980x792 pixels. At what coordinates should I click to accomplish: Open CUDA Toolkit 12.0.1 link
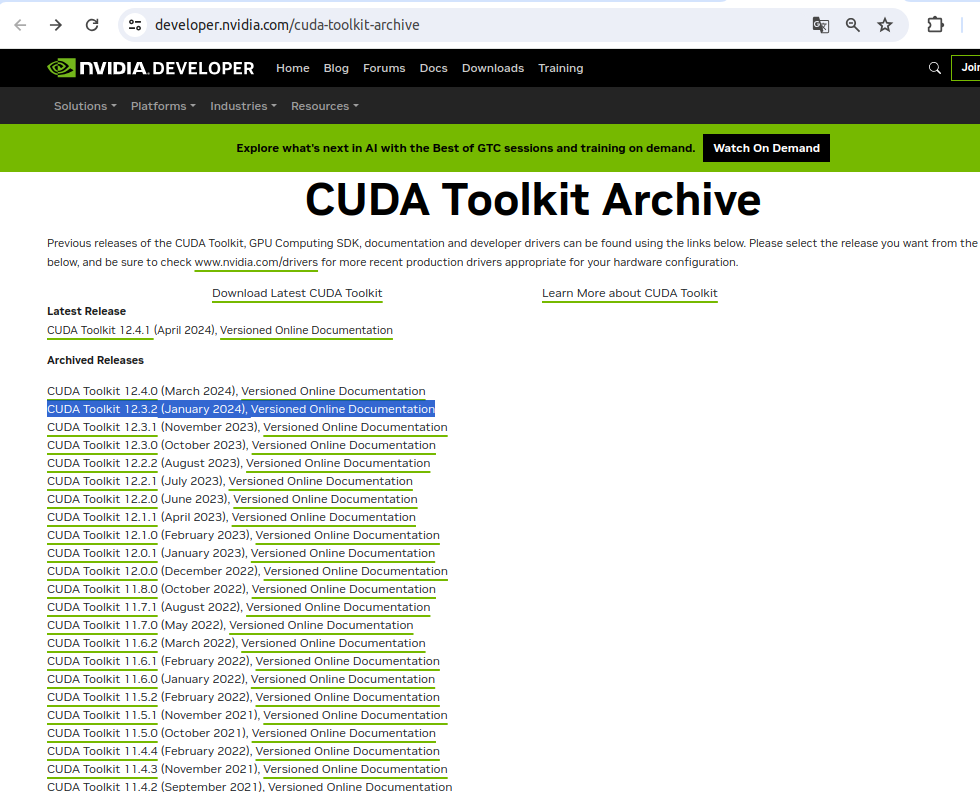tap(102, 553)
